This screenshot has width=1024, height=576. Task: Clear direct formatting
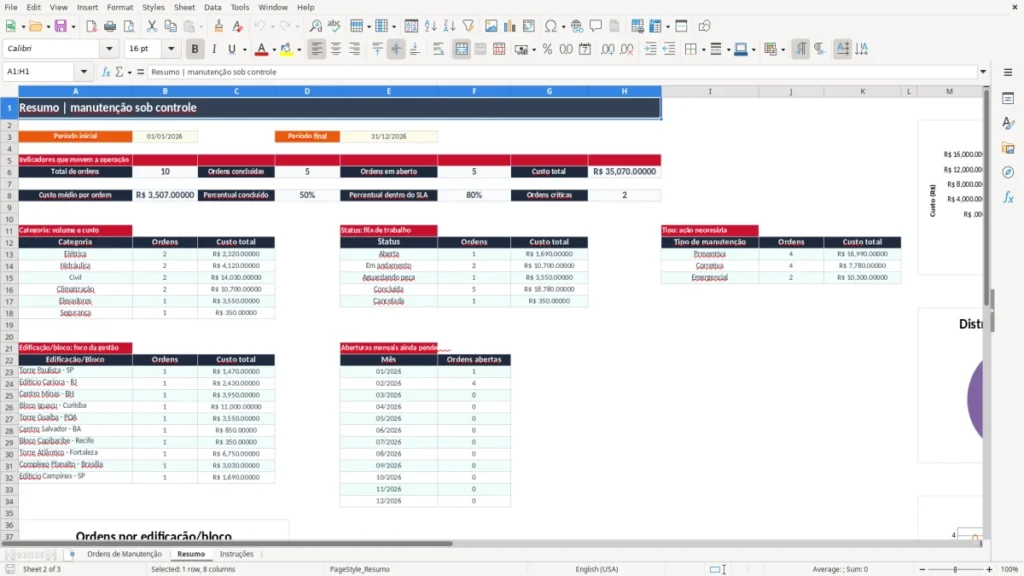238,26
